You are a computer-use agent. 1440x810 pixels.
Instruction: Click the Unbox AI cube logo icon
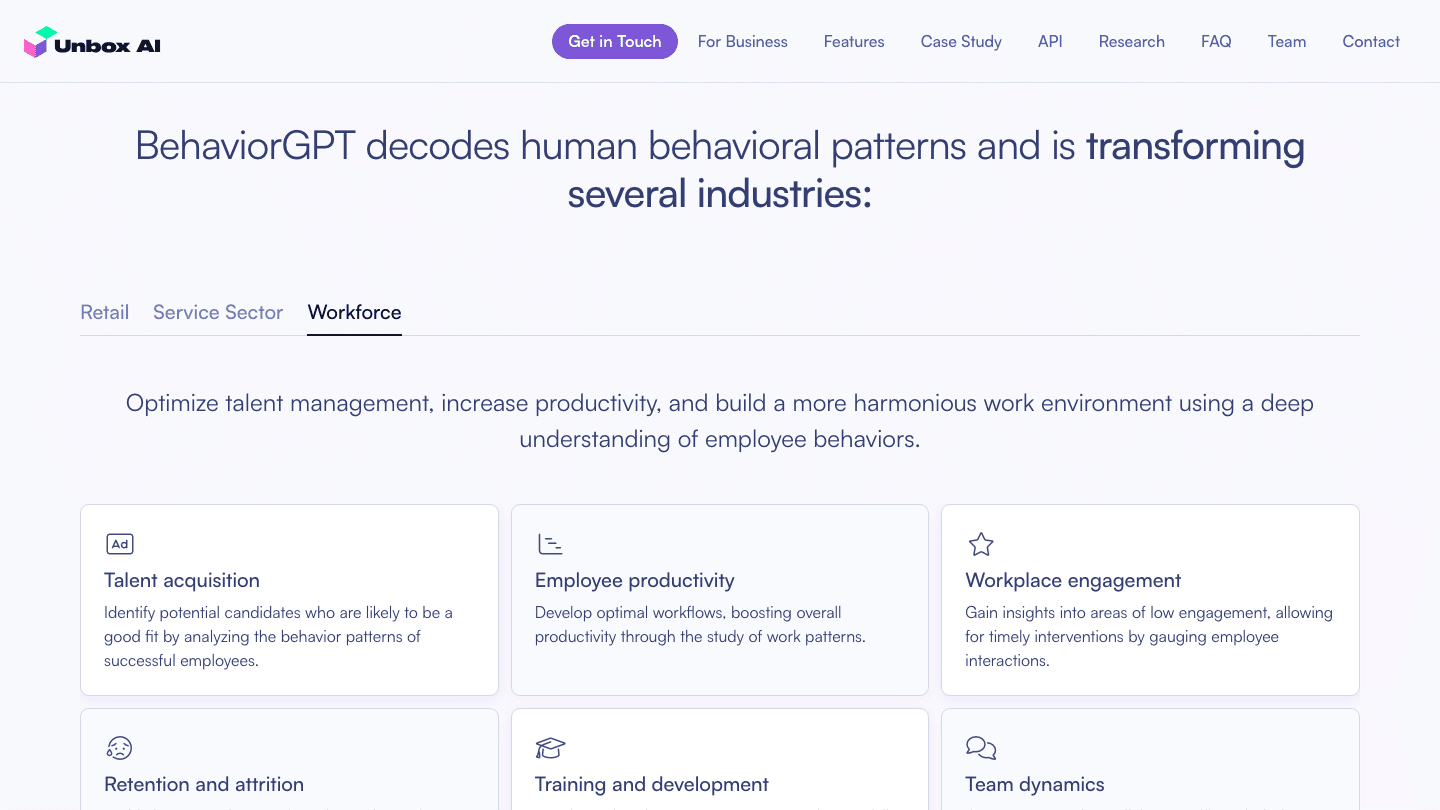point(36,42)
